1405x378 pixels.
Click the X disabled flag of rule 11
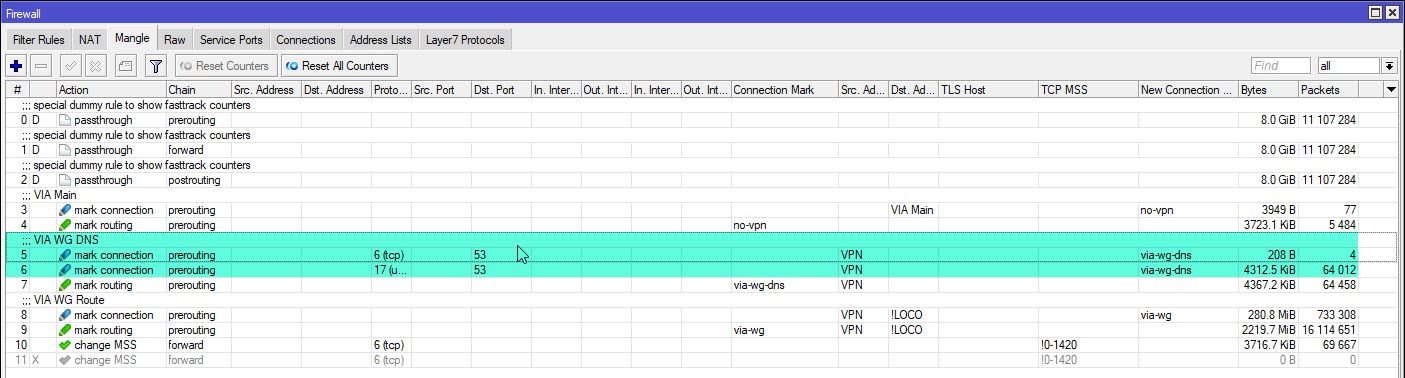36,360
